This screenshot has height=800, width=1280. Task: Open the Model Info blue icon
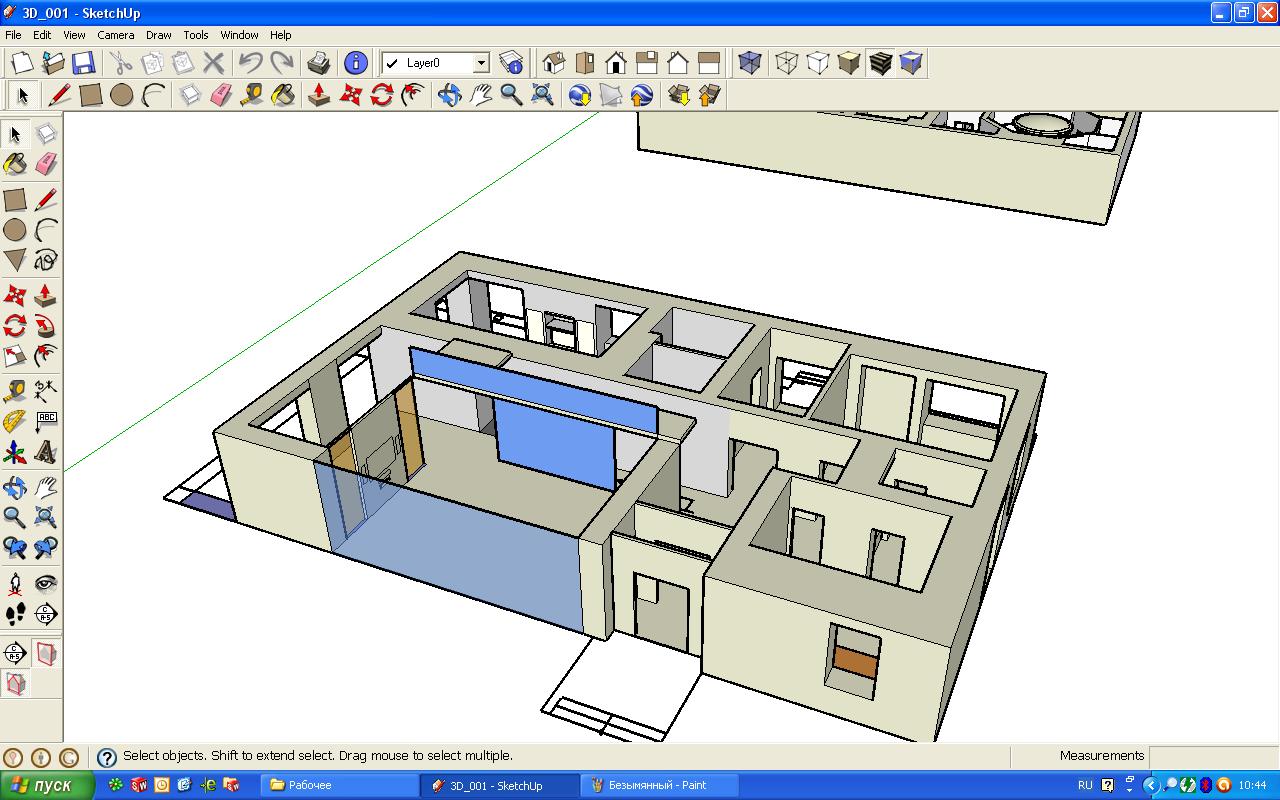click(x=355, y=63)
